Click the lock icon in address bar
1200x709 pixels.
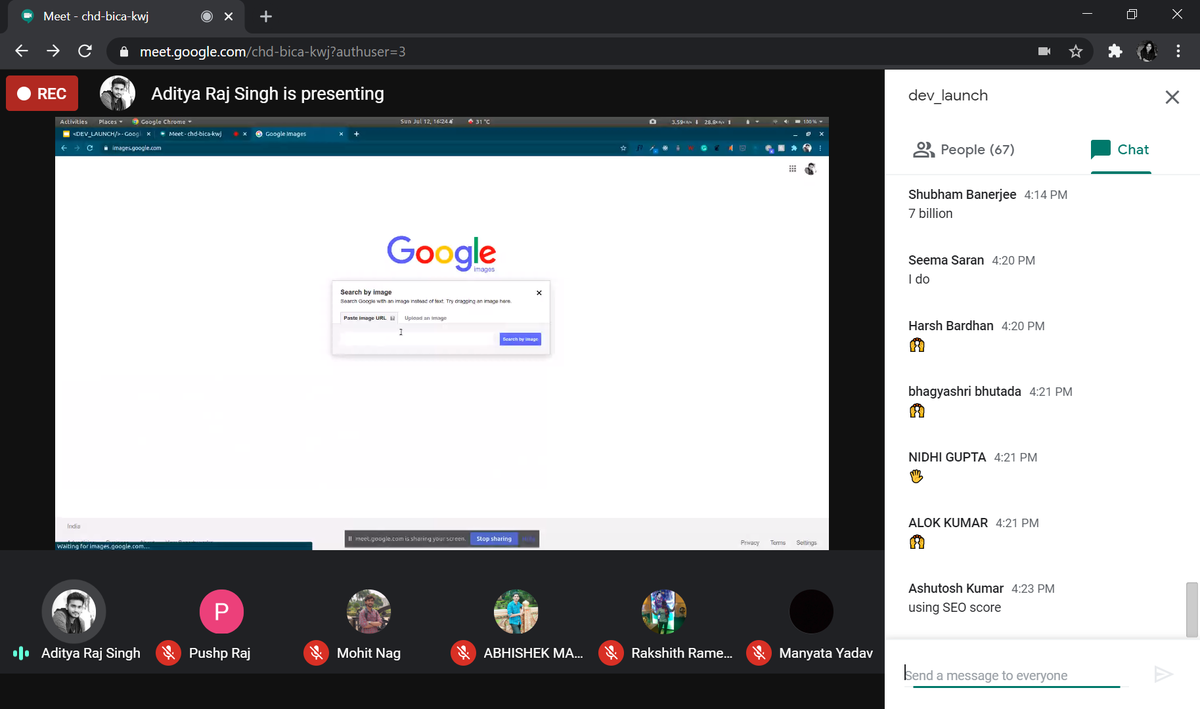(x=124, y=51)
